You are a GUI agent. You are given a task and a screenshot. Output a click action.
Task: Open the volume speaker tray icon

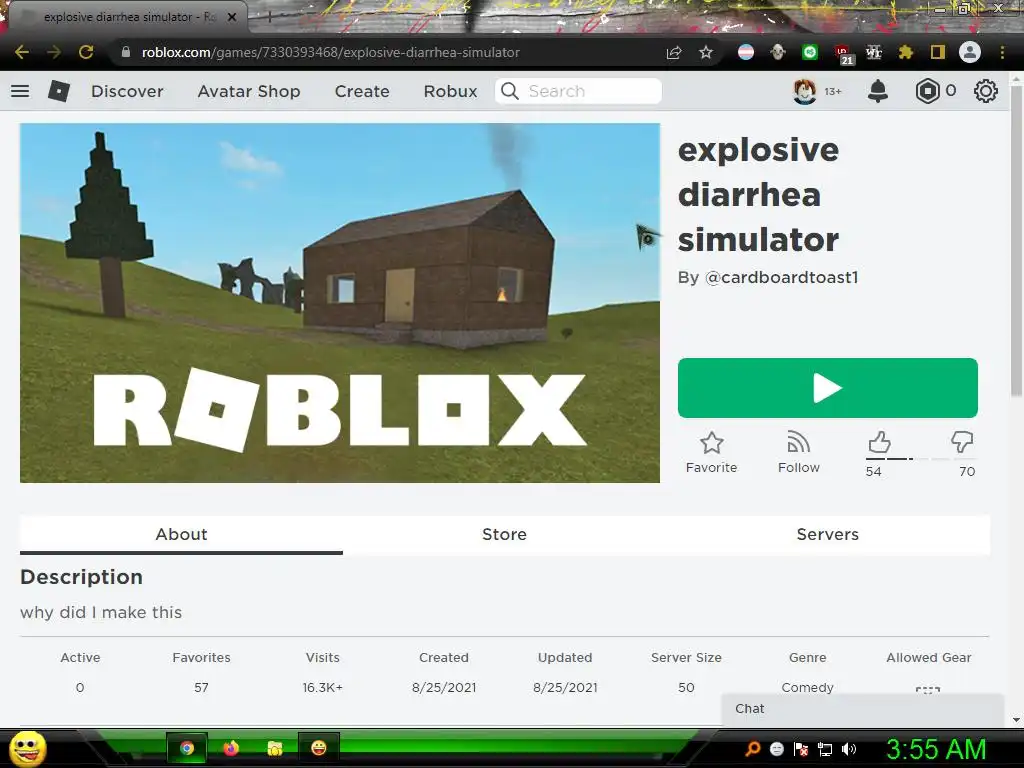[849, 749]
